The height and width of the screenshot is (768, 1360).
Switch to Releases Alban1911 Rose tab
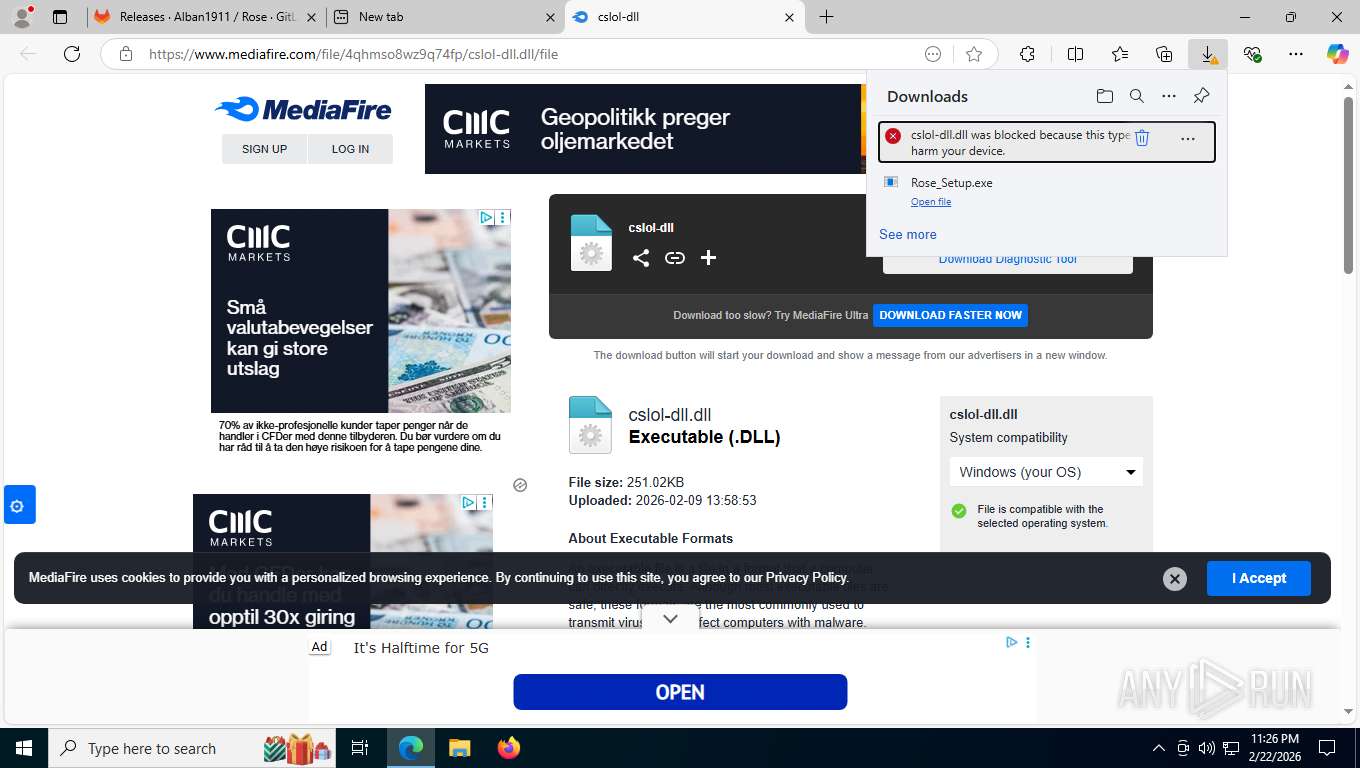click(204, 17)
